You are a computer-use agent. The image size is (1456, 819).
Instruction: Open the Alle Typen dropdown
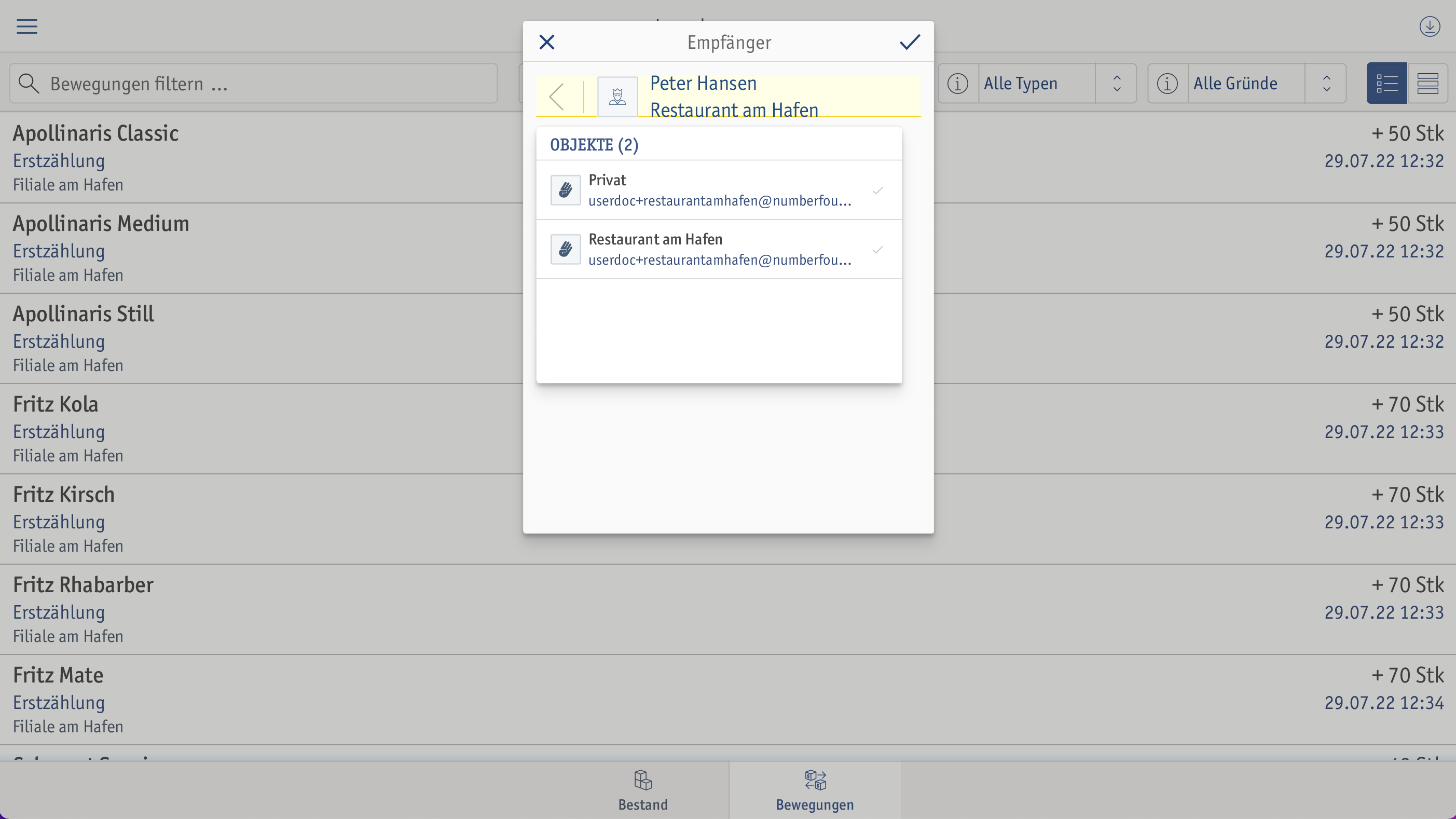click(1037, 83)
